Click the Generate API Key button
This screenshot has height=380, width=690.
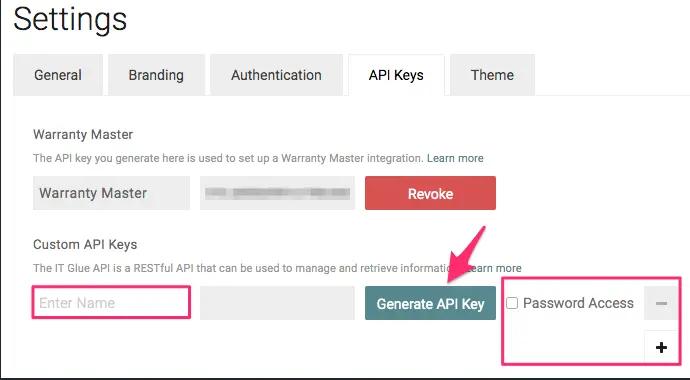coord(430,303)
